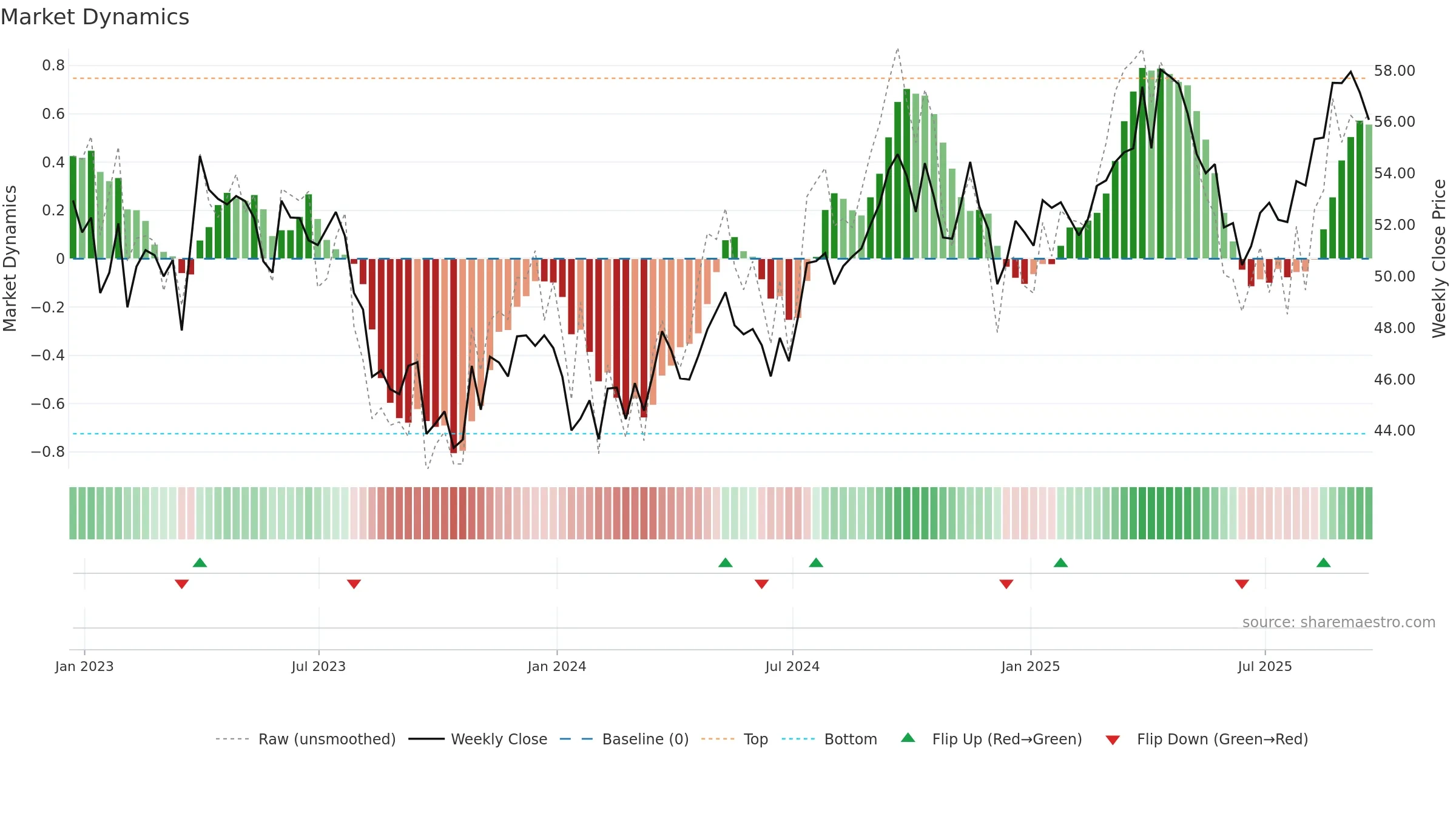The image size is (1456, 819).
Task: Click the 0.4 left axis tick label
Action: coord(53,162)
